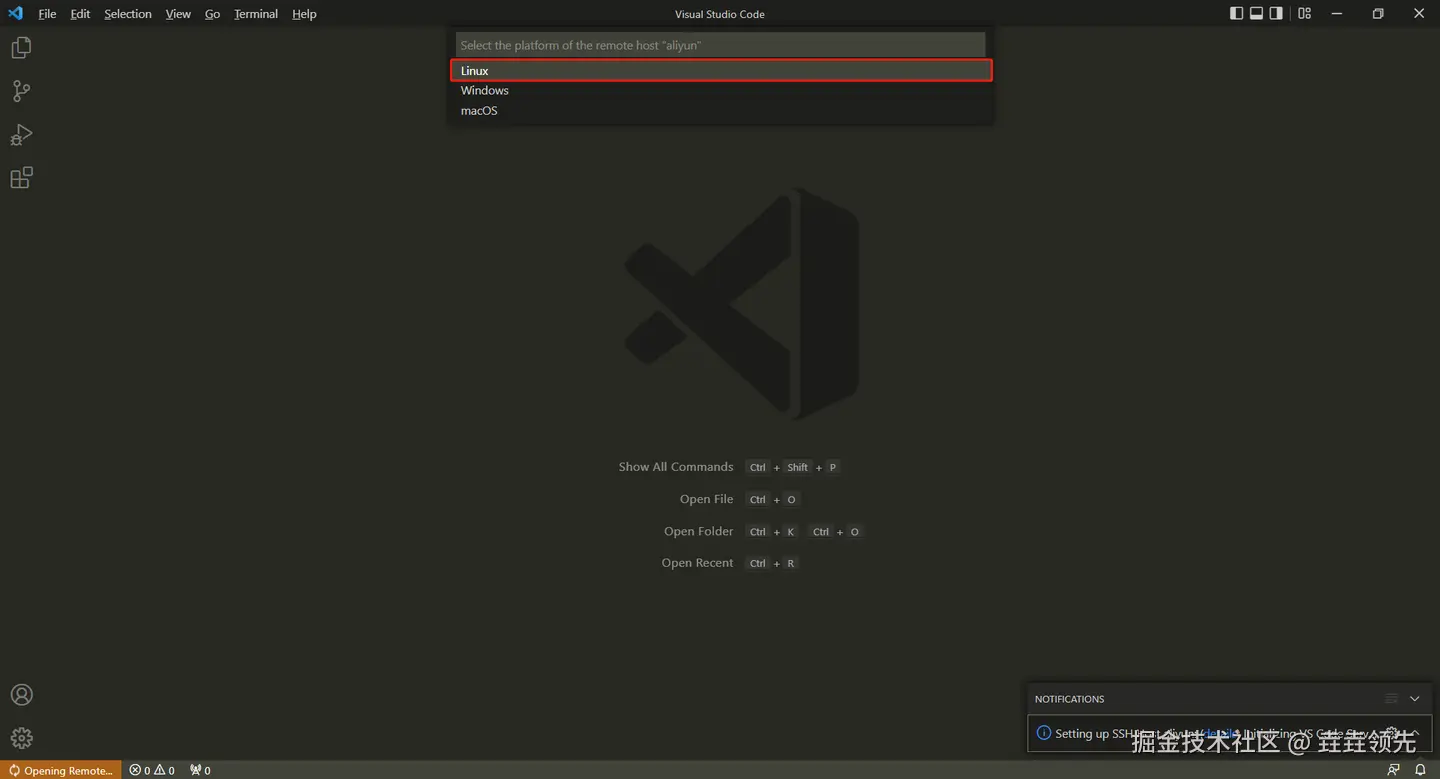Open the Go menu
Screen dimensions: 1440x779
[x=212, y=14]
